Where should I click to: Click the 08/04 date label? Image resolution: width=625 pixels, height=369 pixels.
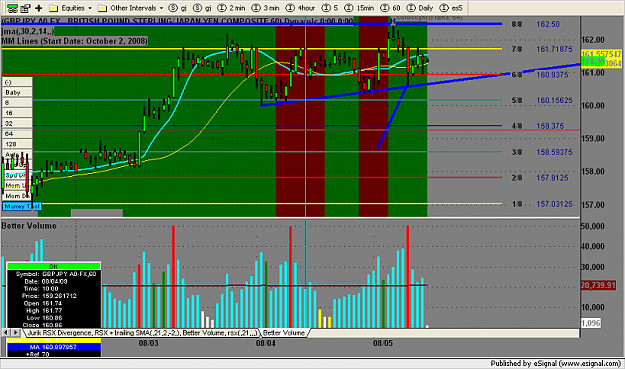pyautogui.click(x=265, y=343)
